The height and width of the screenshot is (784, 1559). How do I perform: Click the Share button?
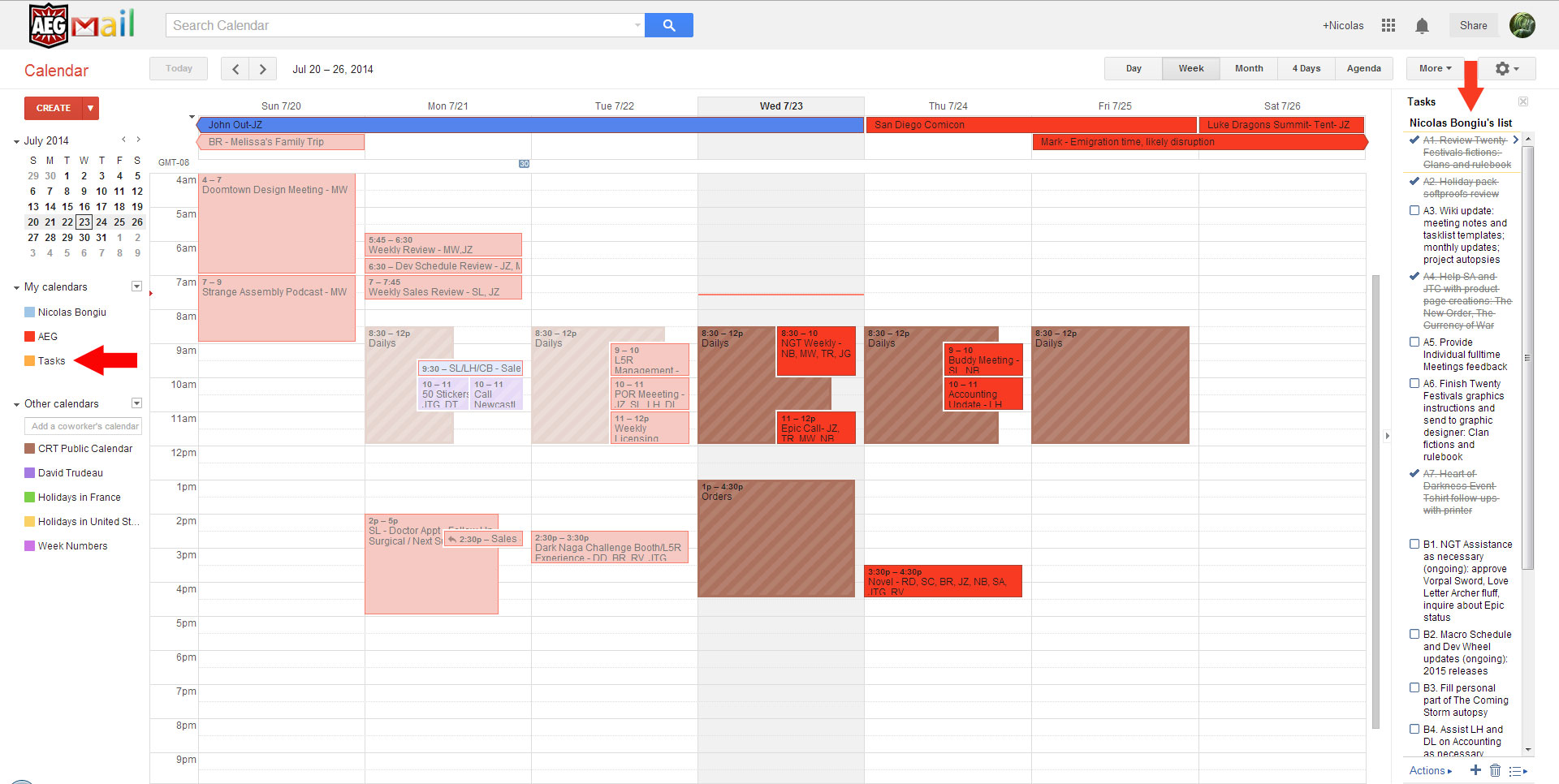click(1473, 25)
